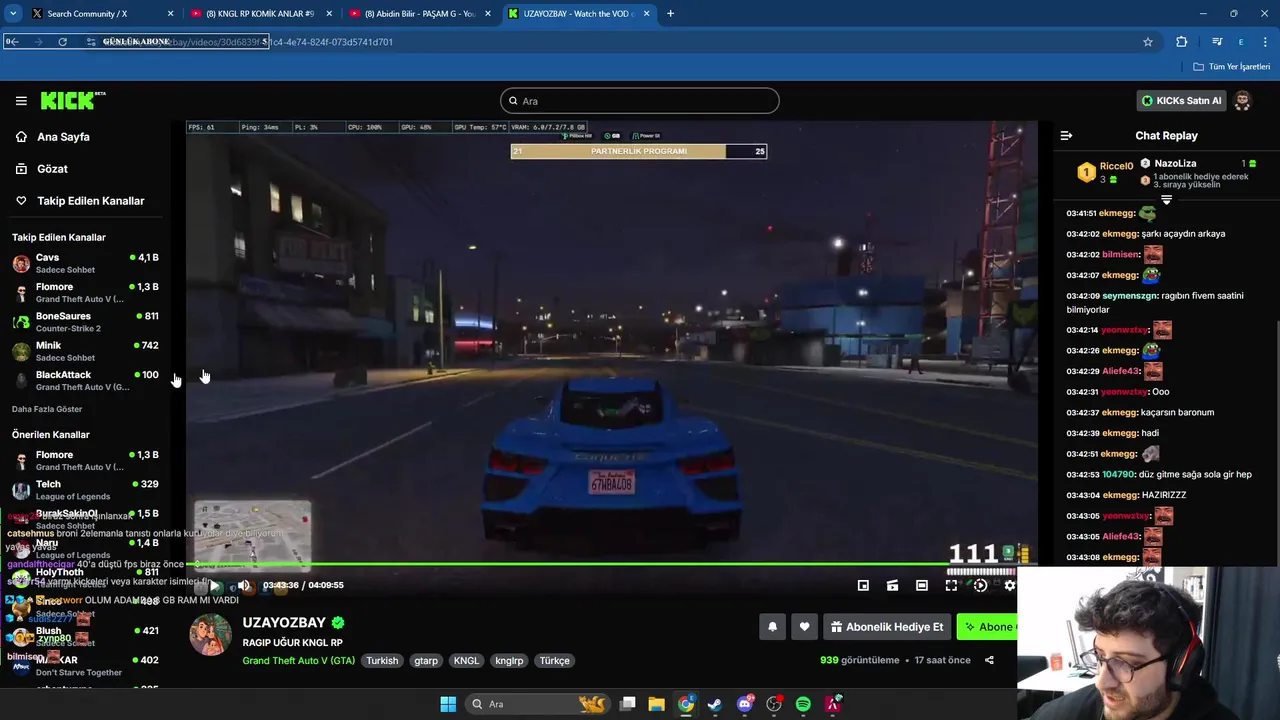Switch to KNGL RP KOMİK ANLAR tab

point(261,14)
